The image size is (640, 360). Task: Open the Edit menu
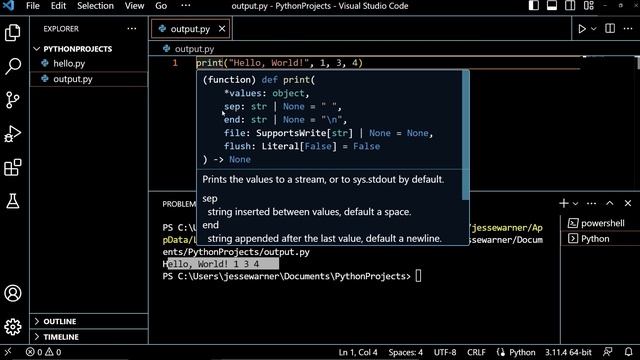click(58, 6)
